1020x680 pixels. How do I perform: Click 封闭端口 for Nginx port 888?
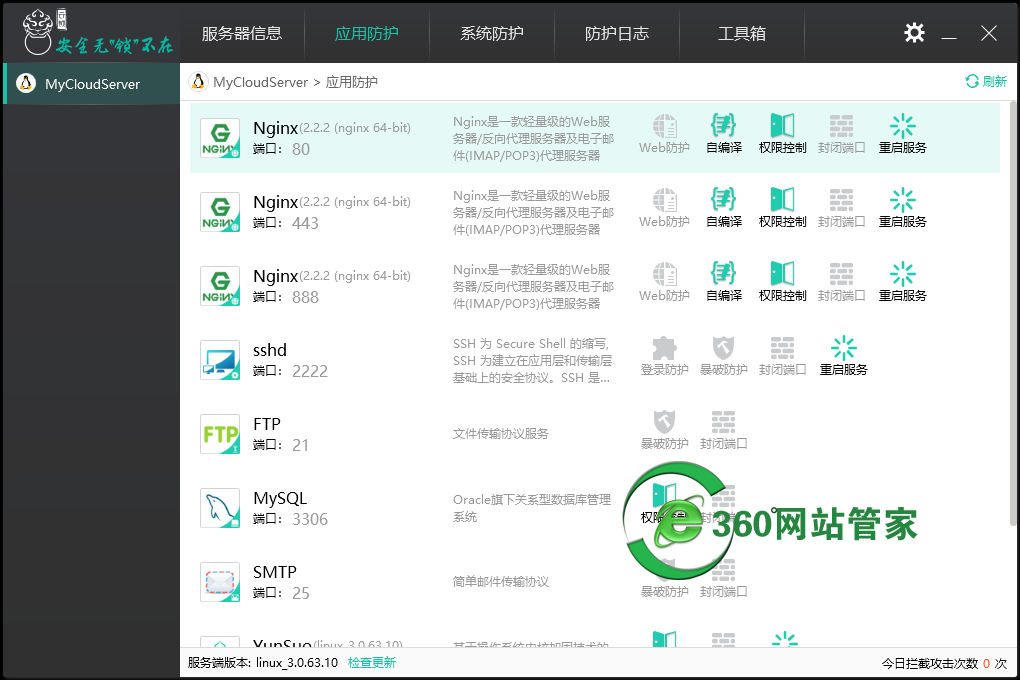[x=841, y=282]
